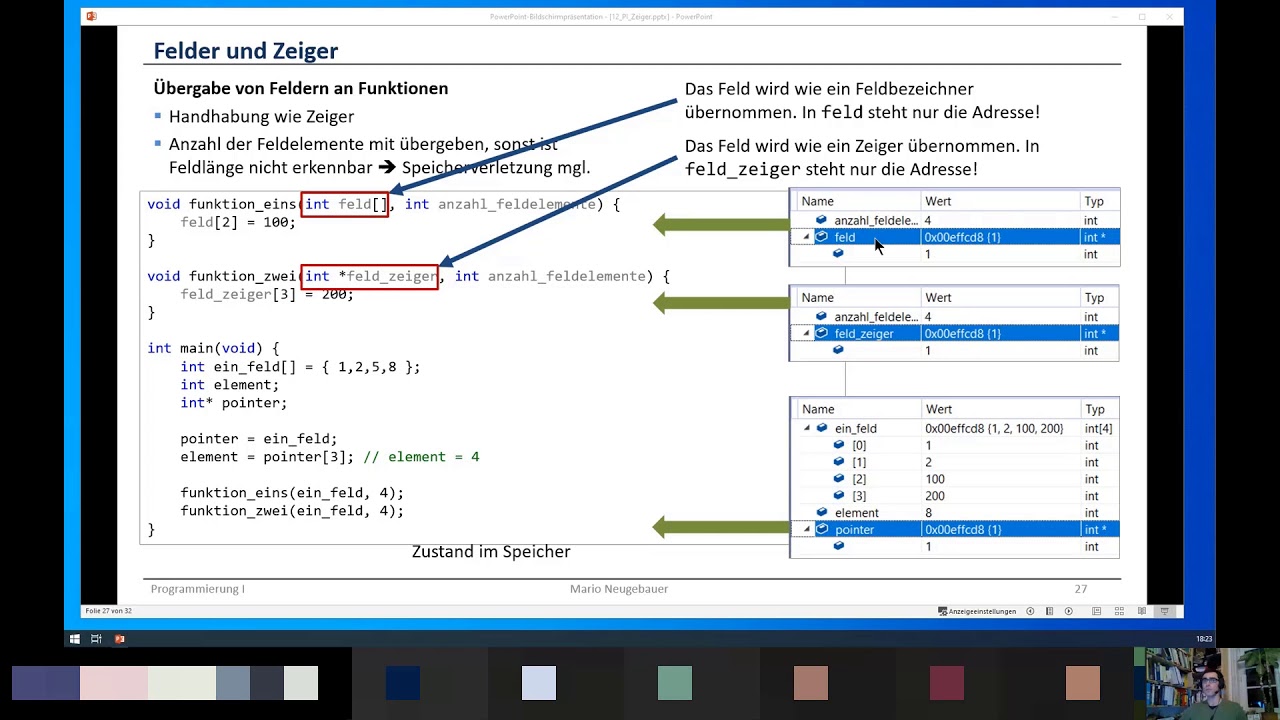Image resolution: width=1280 pixels, height=720 pixels.
Task: Click the slide number 27 in footer
Action: pos(1081,589)
